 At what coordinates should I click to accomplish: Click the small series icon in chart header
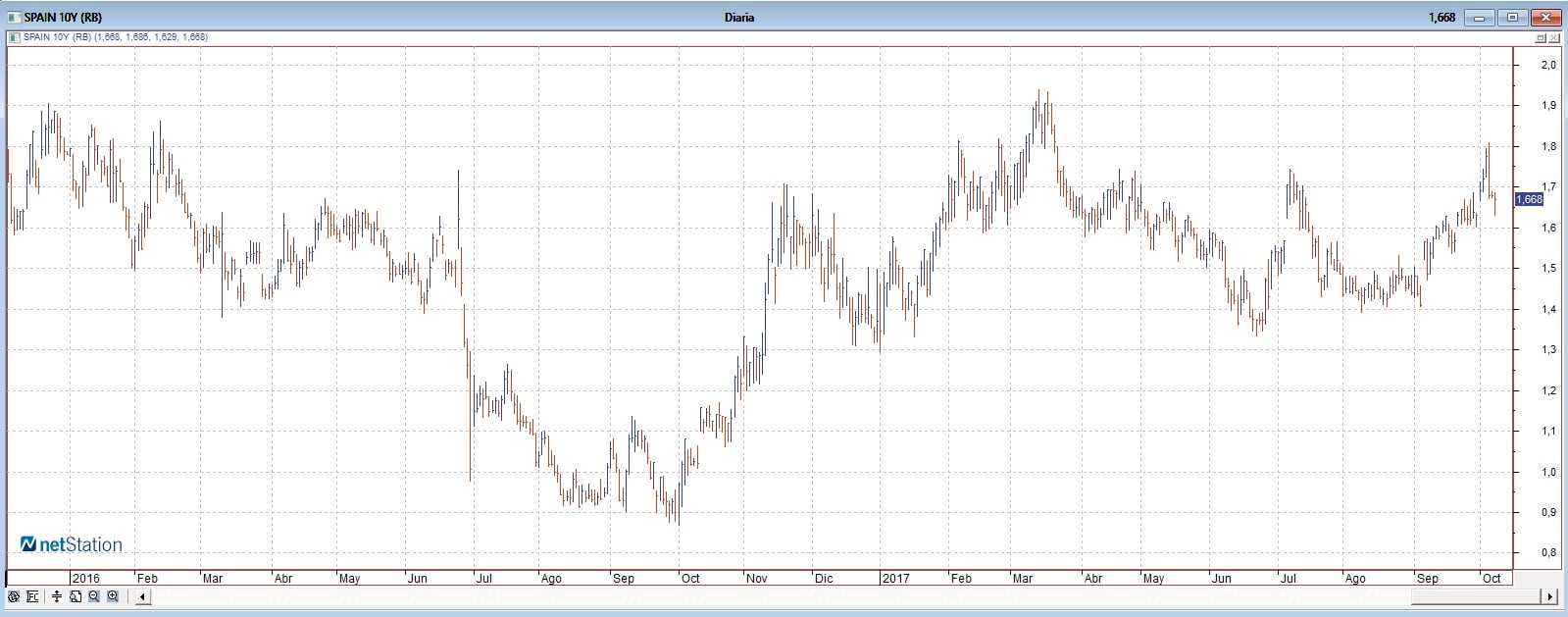click(x=13, y=37)
